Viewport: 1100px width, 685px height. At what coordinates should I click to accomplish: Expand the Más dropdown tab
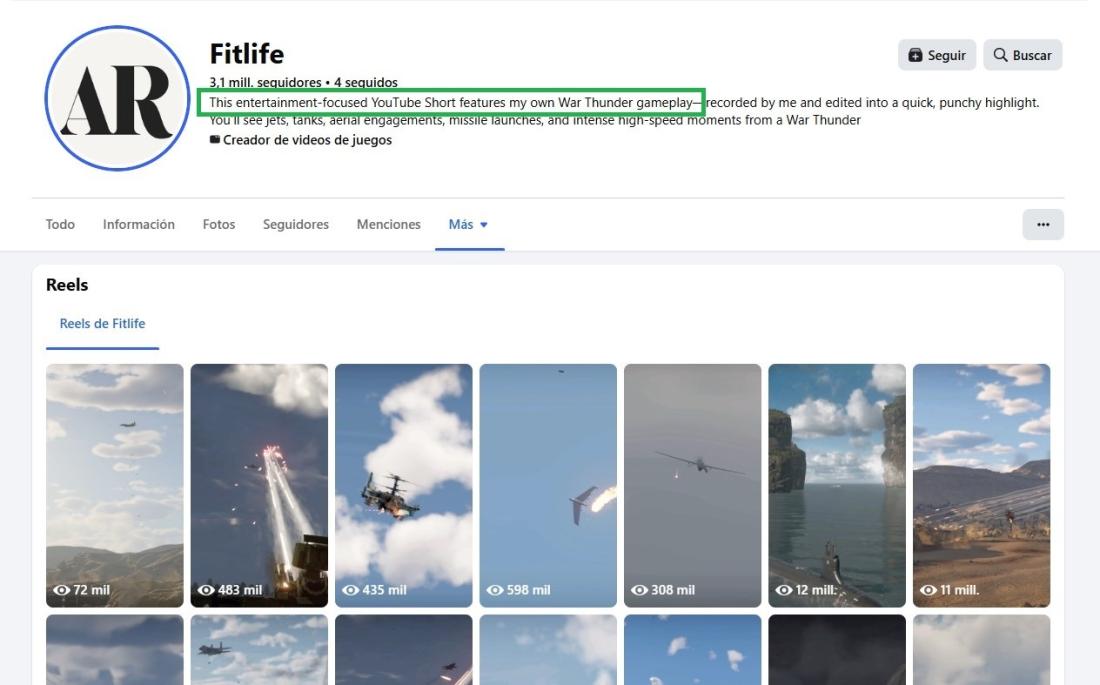coord(469,225)
